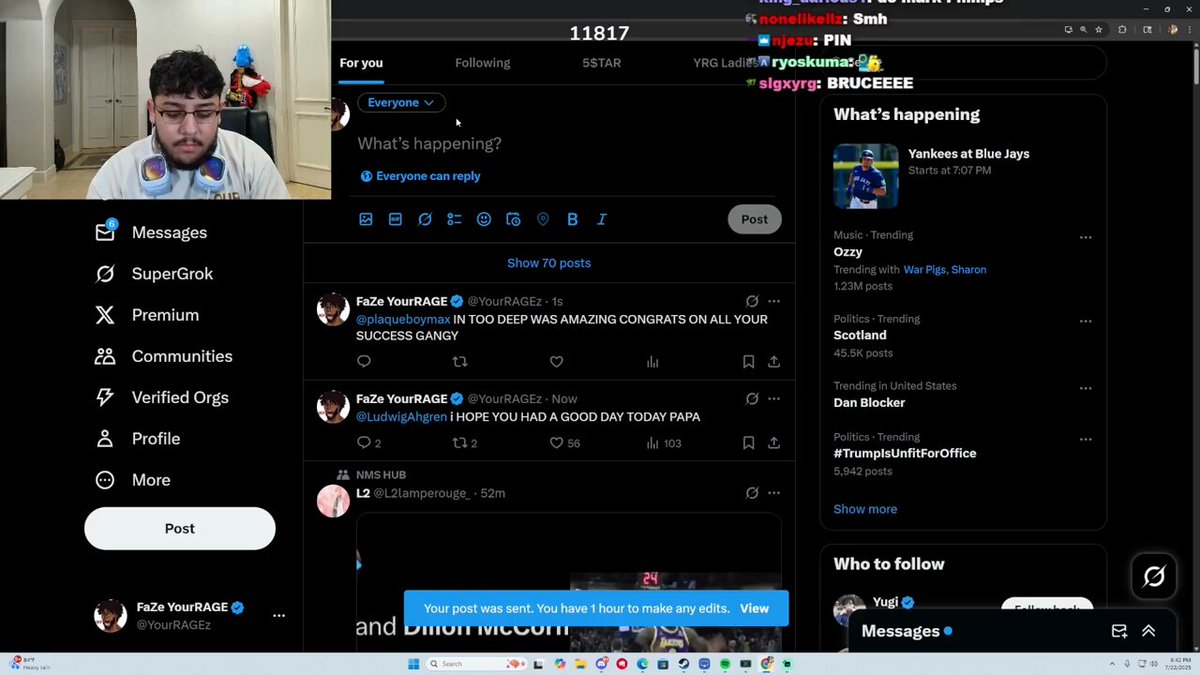
Task: Apply bold formatting in composer
Action: click(x=572, y=219)
